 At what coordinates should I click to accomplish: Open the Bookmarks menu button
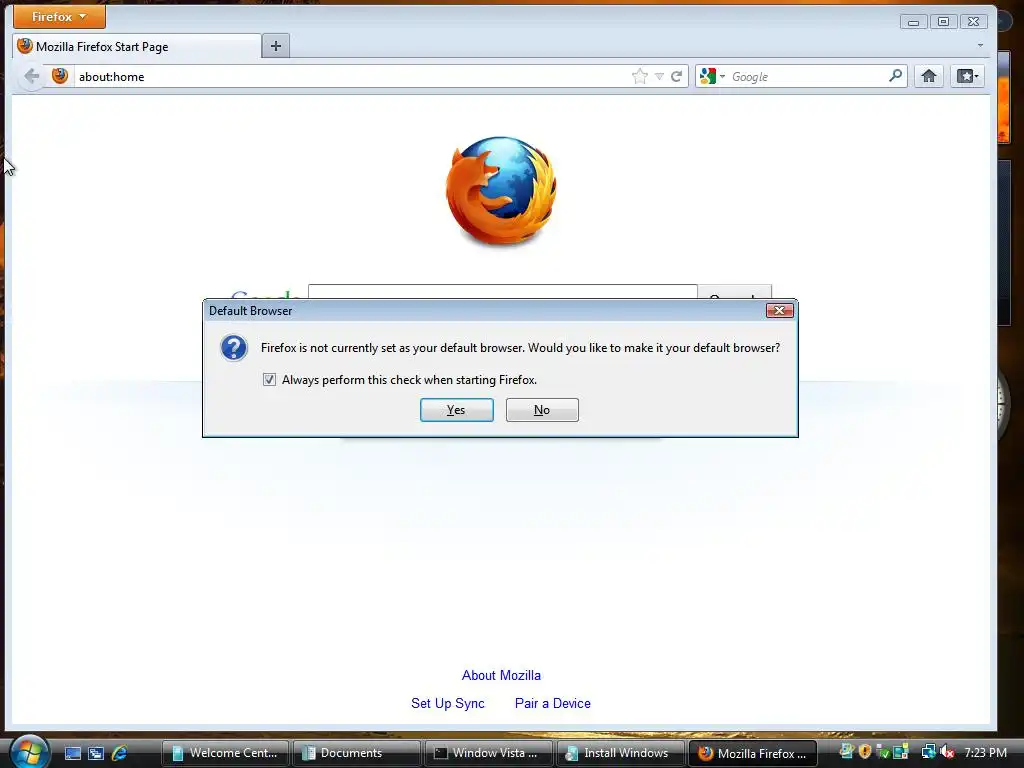click(x=967, y=76)
